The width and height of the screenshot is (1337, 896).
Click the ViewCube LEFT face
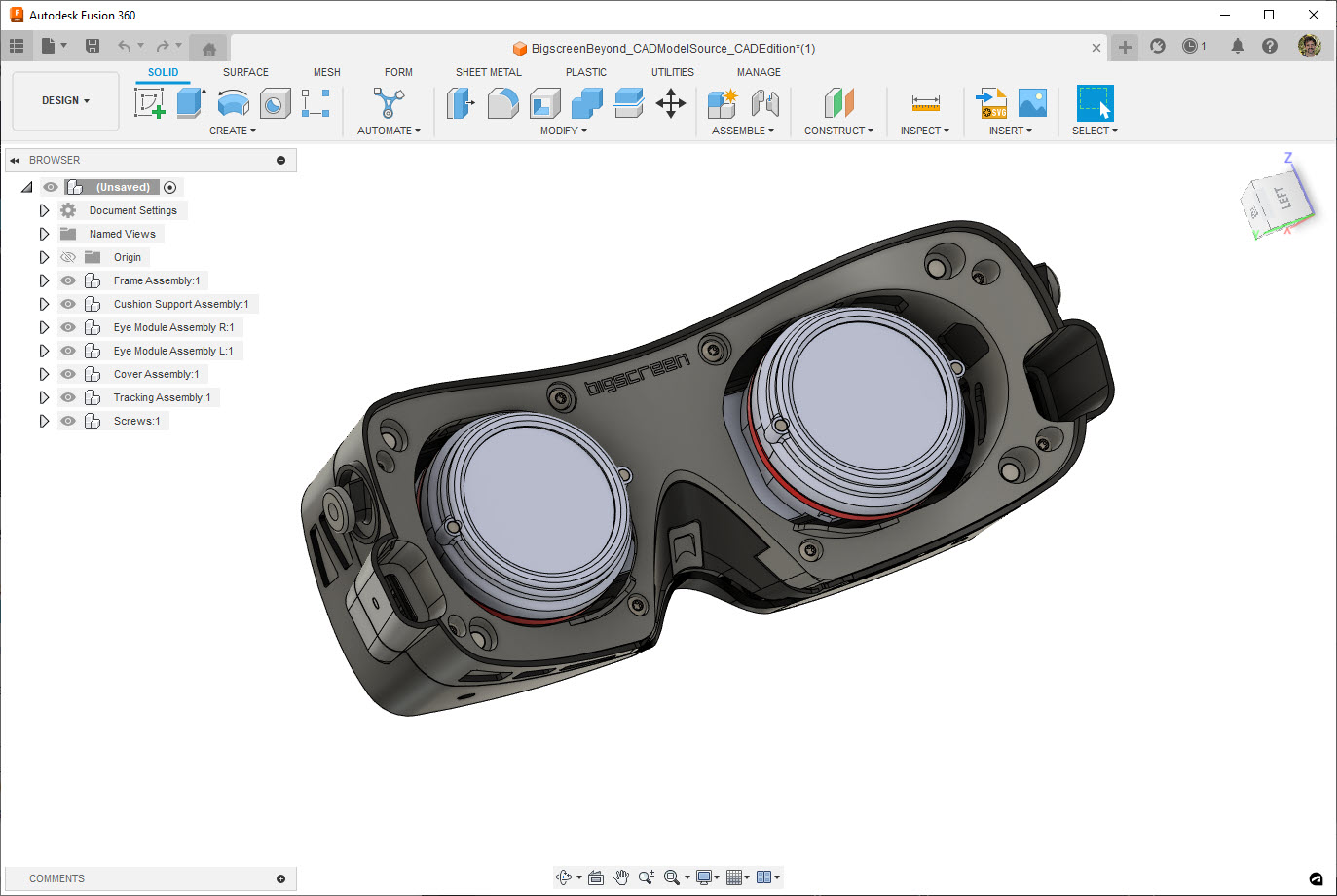pos(1284,199)
